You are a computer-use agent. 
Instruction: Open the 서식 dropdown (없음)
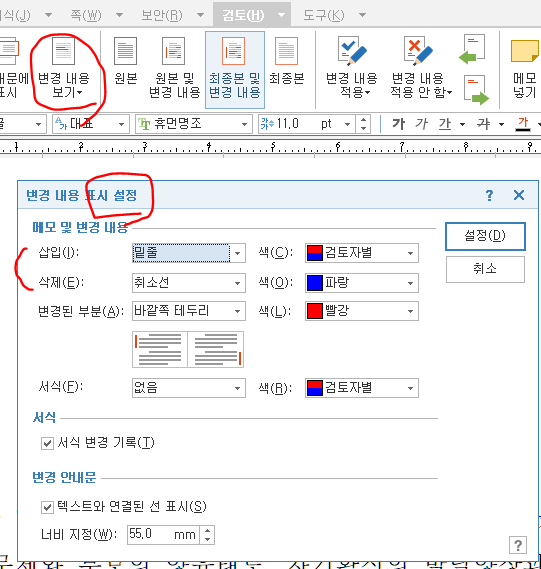point(189,388)
